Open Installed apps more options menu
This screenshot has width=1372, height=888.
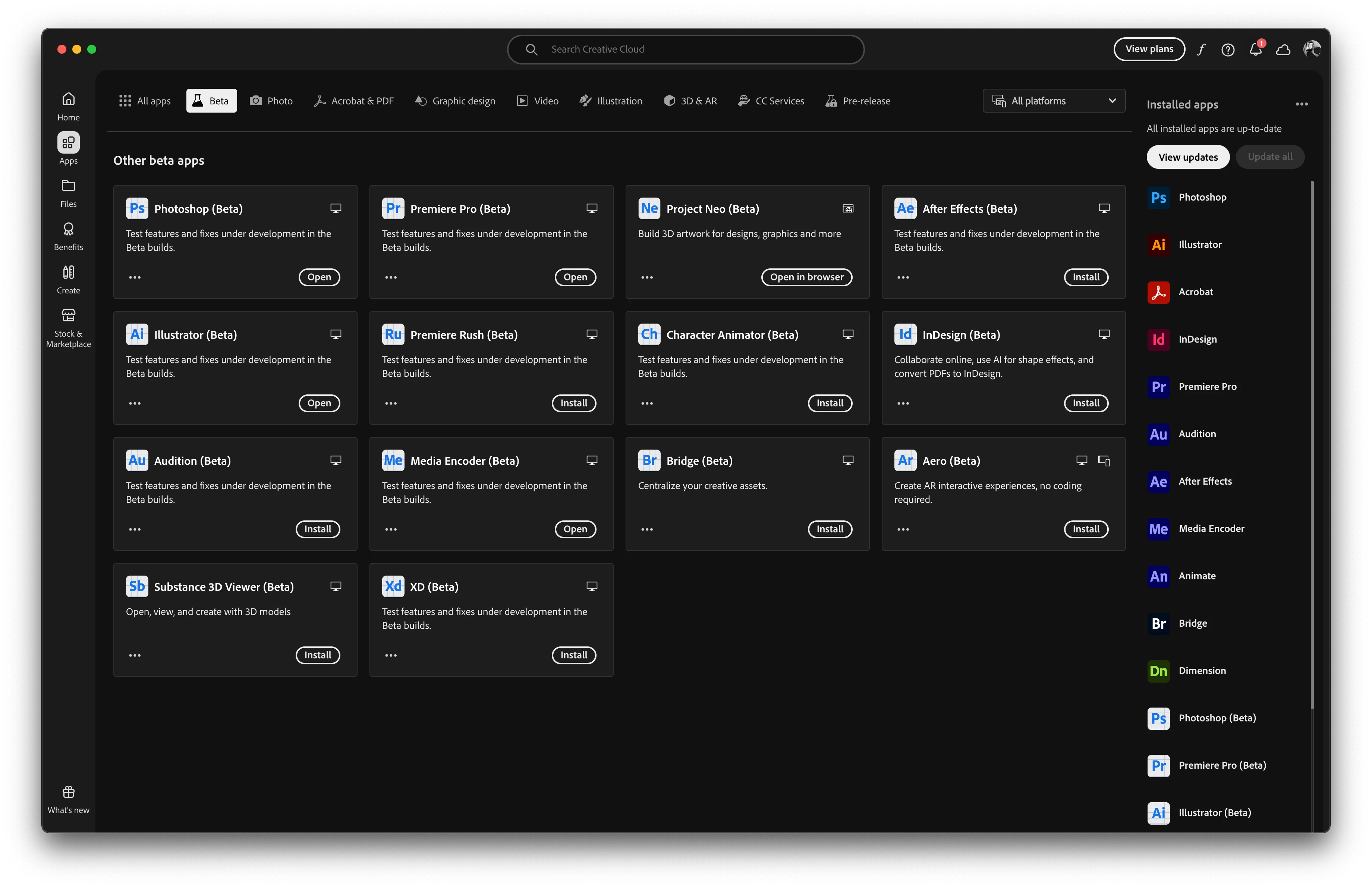click(x=1302, y=104)
